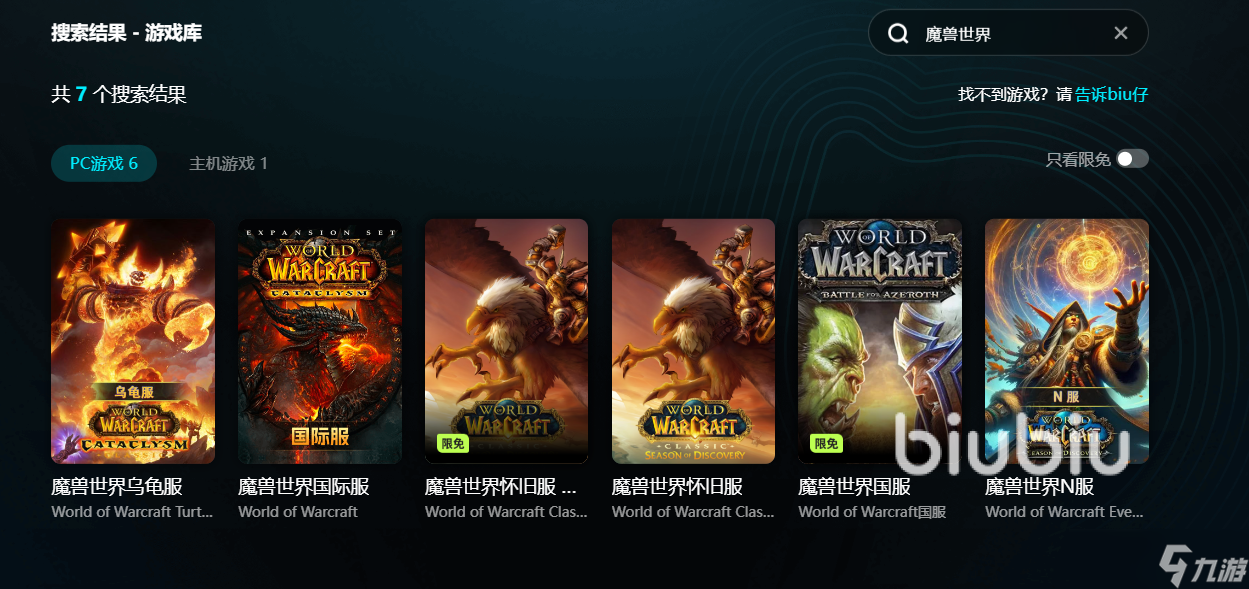1249x589 pixels.
Task: Select the Battle for Azeroth 国服 cover
Action: [x=880, y=341]
